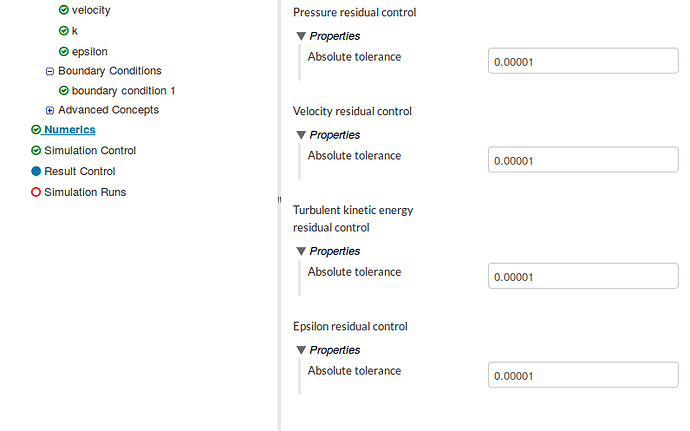This screenshot has height=431, width=690.
Task: Click green check icon beside Numerics
Action: coord(36,130)
